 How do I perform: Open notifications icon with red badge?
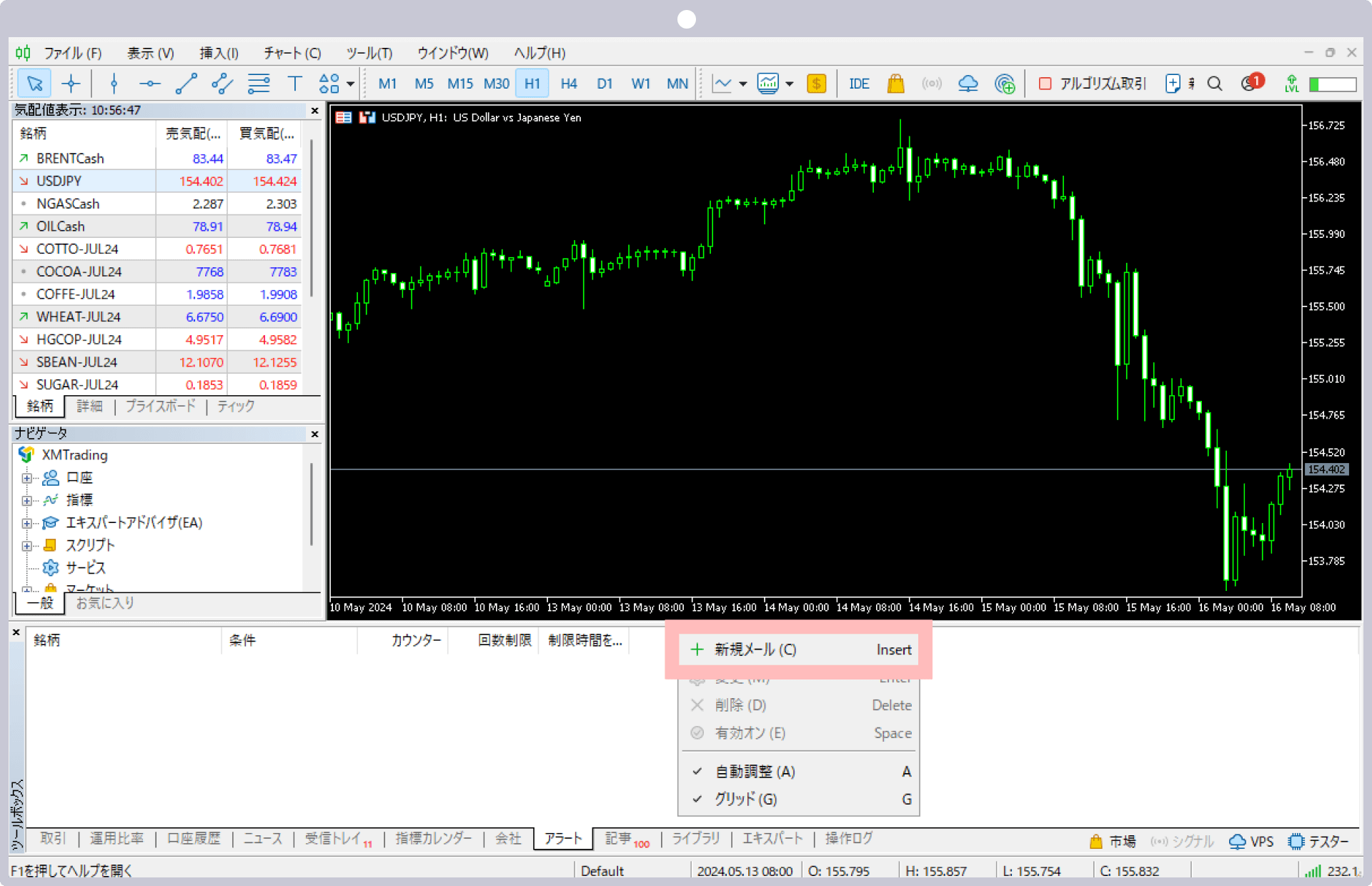point(1252,83)
